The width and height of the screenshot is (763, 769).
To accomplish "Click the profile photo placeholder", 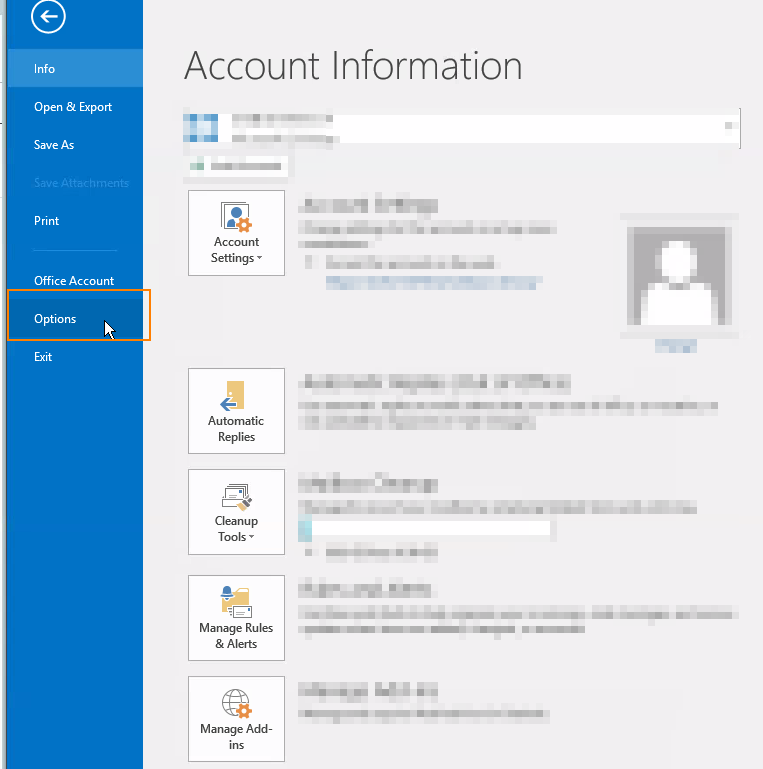I will 679,276.
